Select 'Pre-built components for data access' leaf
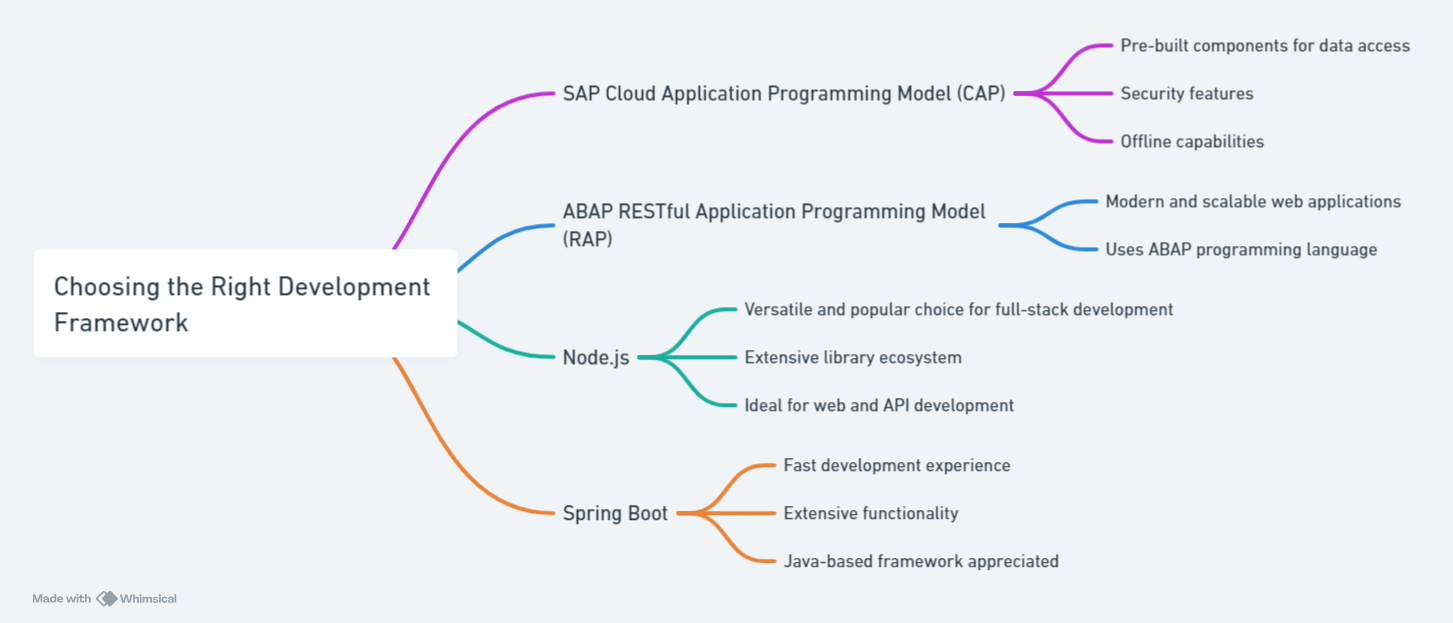The height and width of the screenshot is (623, 1453). coord(1264,46)
